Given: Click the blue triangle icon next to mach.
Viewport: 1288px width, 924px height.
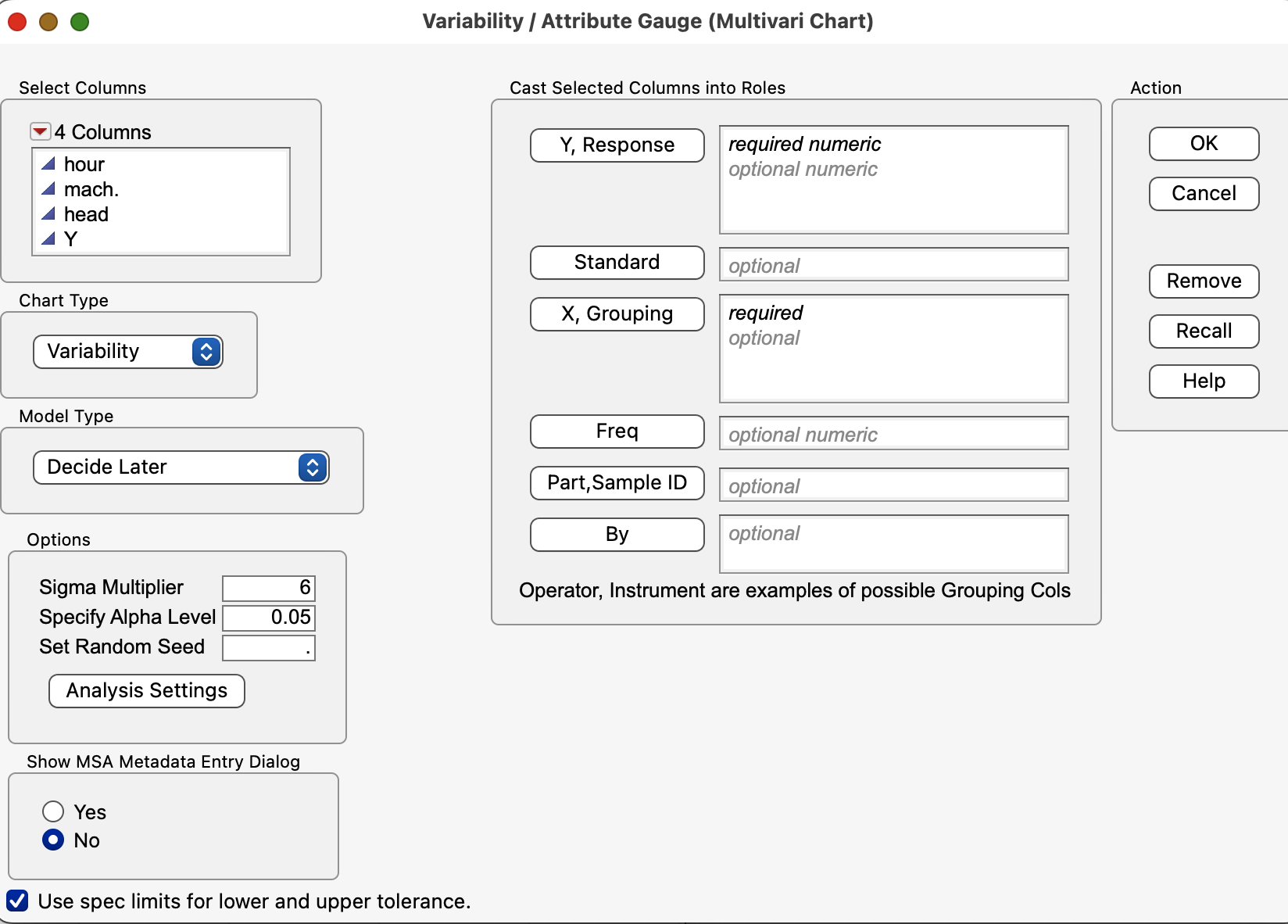Looking at the screenshot, I should pyautogui.click(x=48, y=189).
